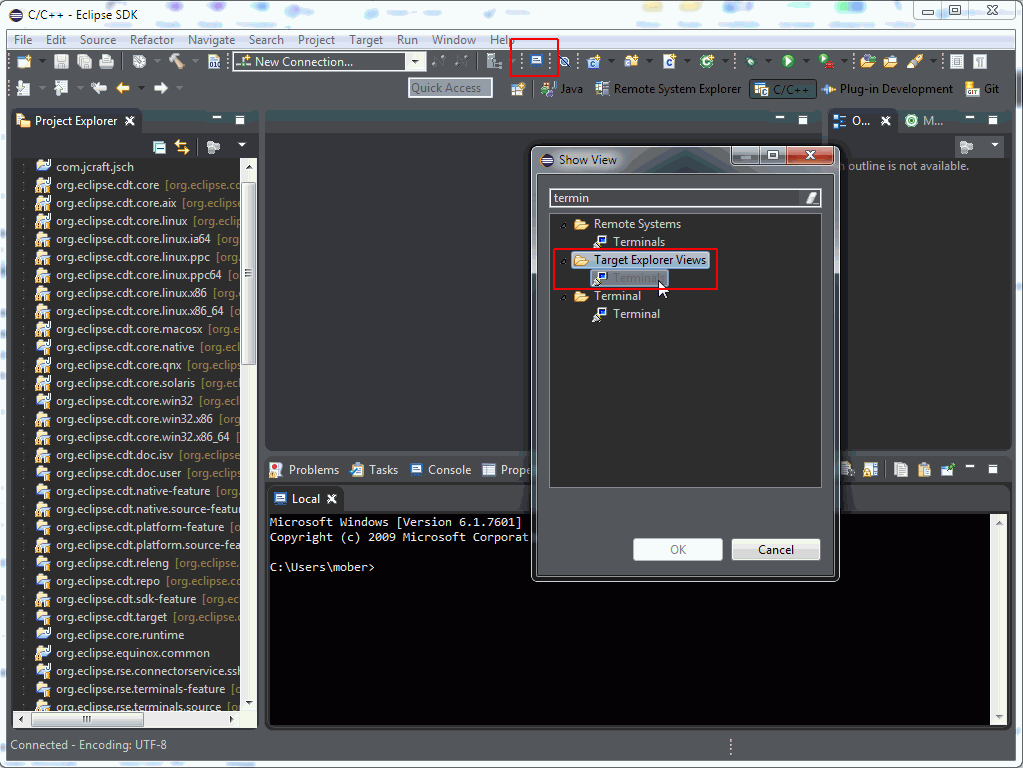
Task: Select Terminals under Remote Systems
Action: coord(630,242)
